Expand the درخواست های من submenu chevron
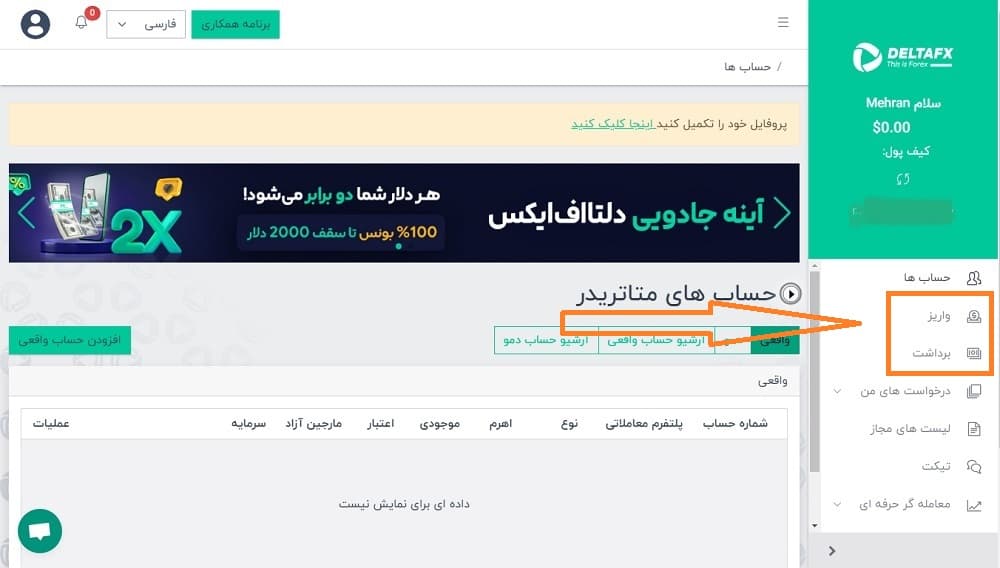 837,391
